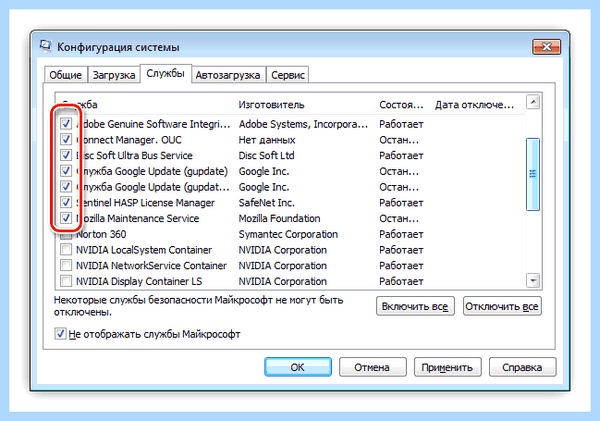Viewport: 600px width, 421px height.
Task: Click Sentinel HASP License Manager name
Action: click(145, 202)
